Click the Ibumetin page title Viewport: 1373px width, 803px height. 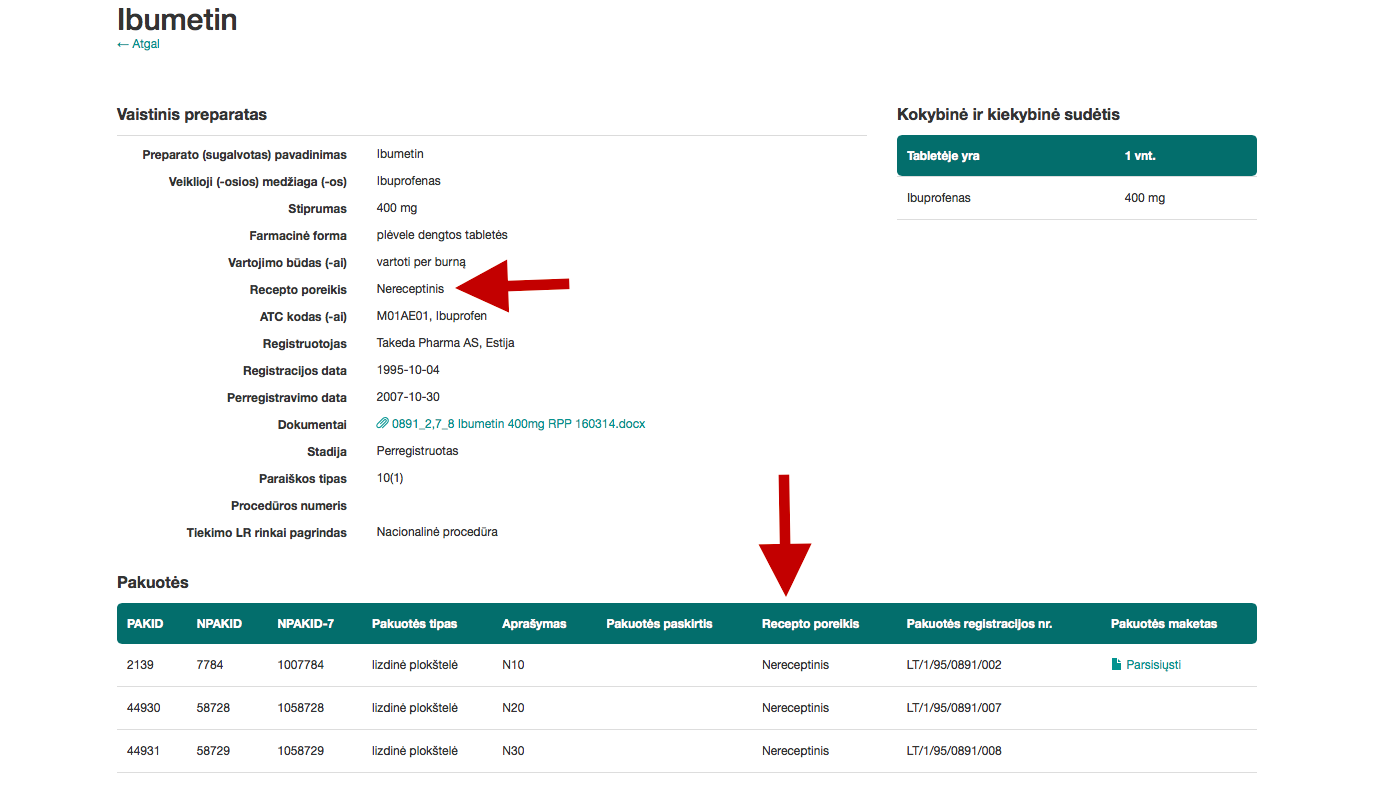[x=177, y=19]
